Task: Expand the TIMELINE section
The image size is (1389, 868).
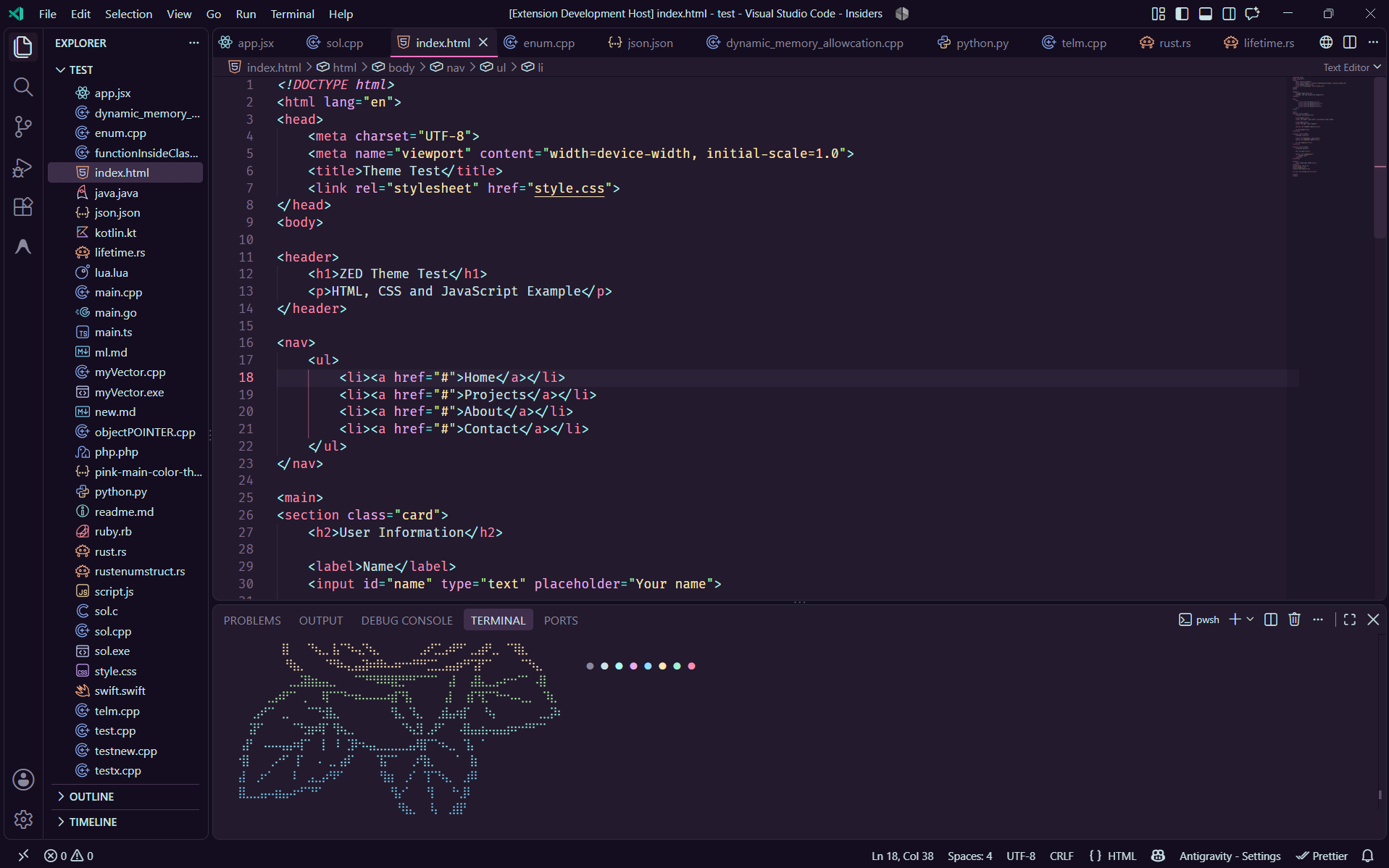Action: click(x=93, y=822)
